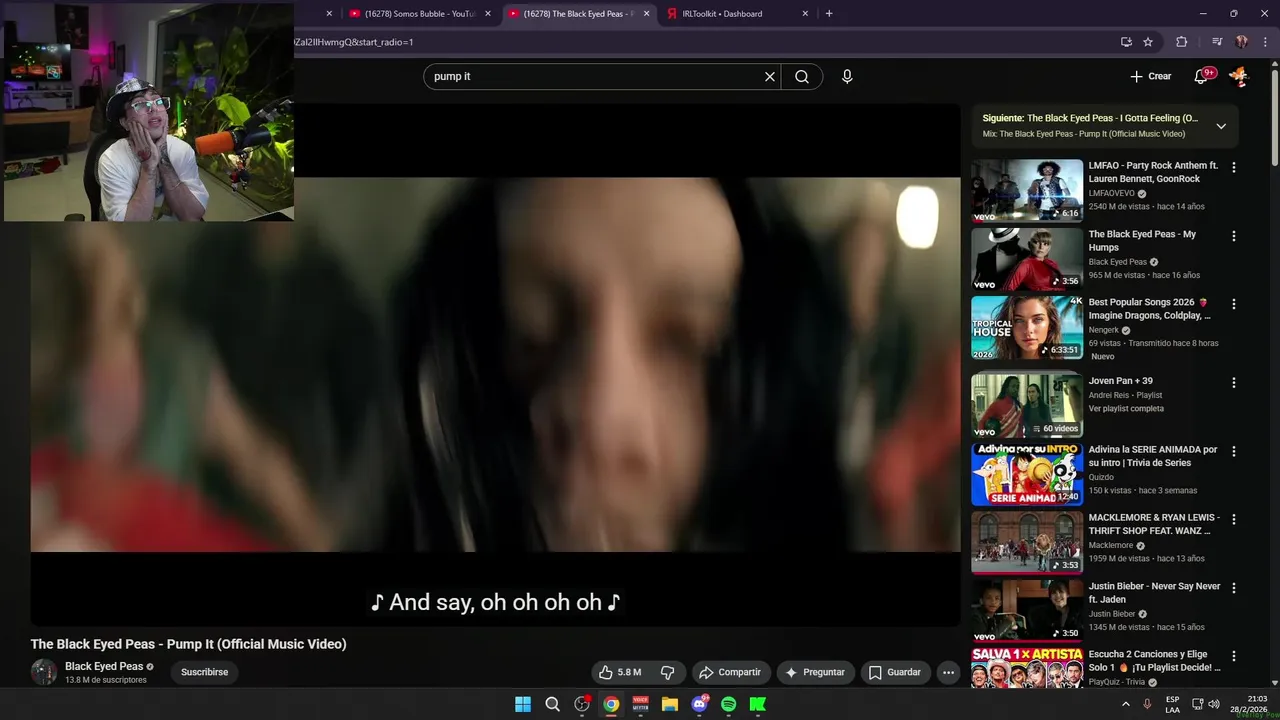Click the Guardar save button

click(895, 673)
